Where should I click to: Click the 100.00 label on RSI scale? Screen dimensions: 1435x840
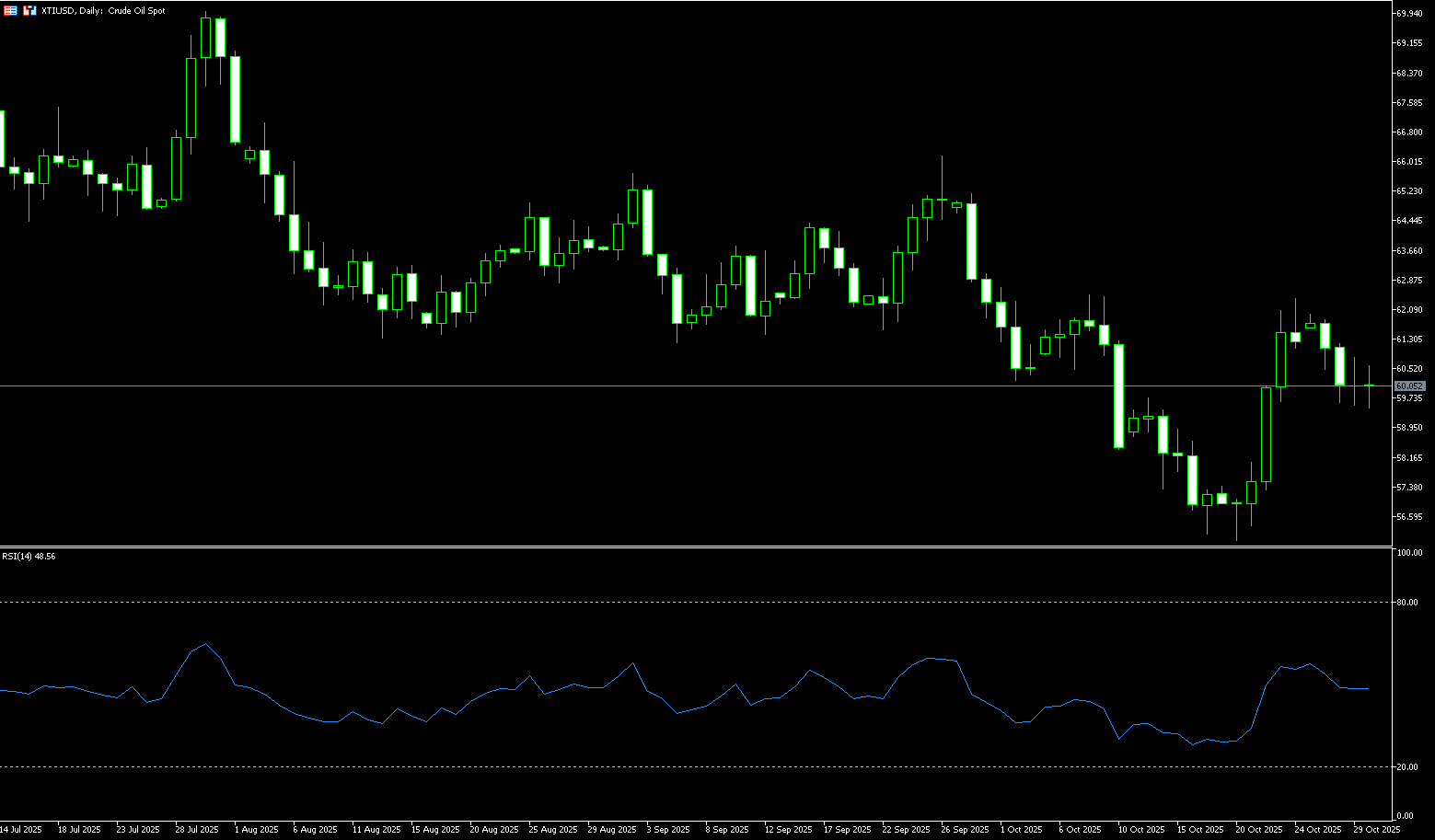click(x=1409, y=553)
